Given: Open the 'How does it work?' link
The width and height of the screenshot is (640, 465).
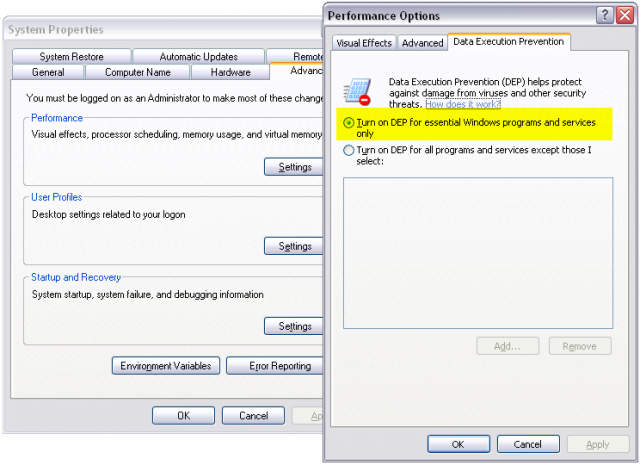Looking at the screenshot, I should point(463,104).
